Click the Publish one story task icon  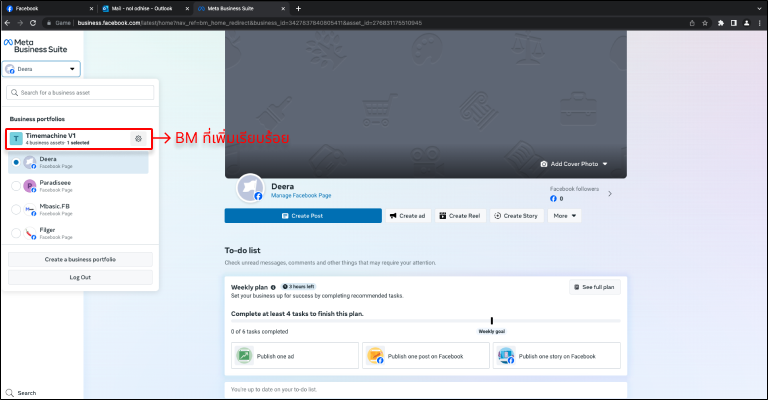(x=506, y=355)
